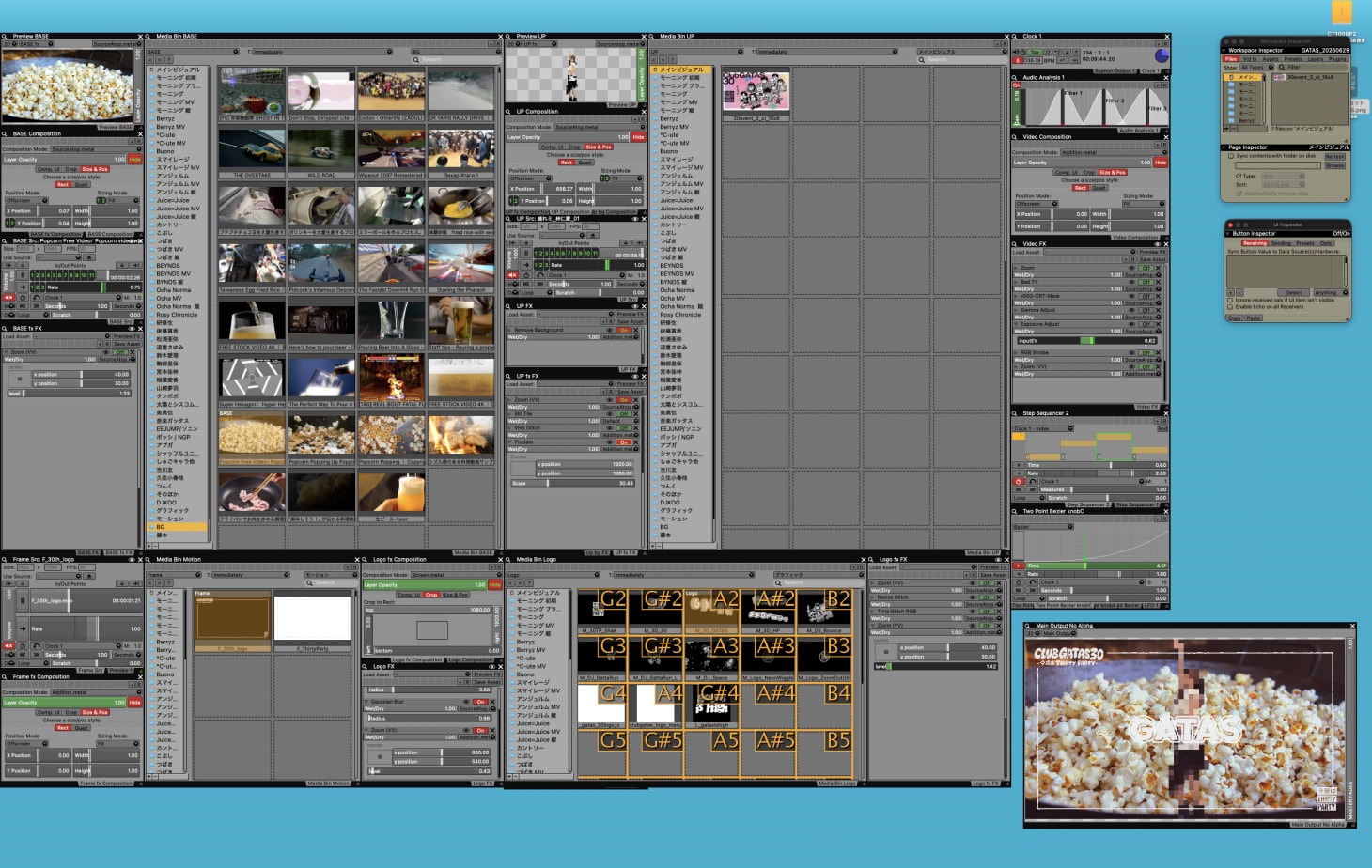Enable Sync contents with folder on disk

[x=1231, y=156]
